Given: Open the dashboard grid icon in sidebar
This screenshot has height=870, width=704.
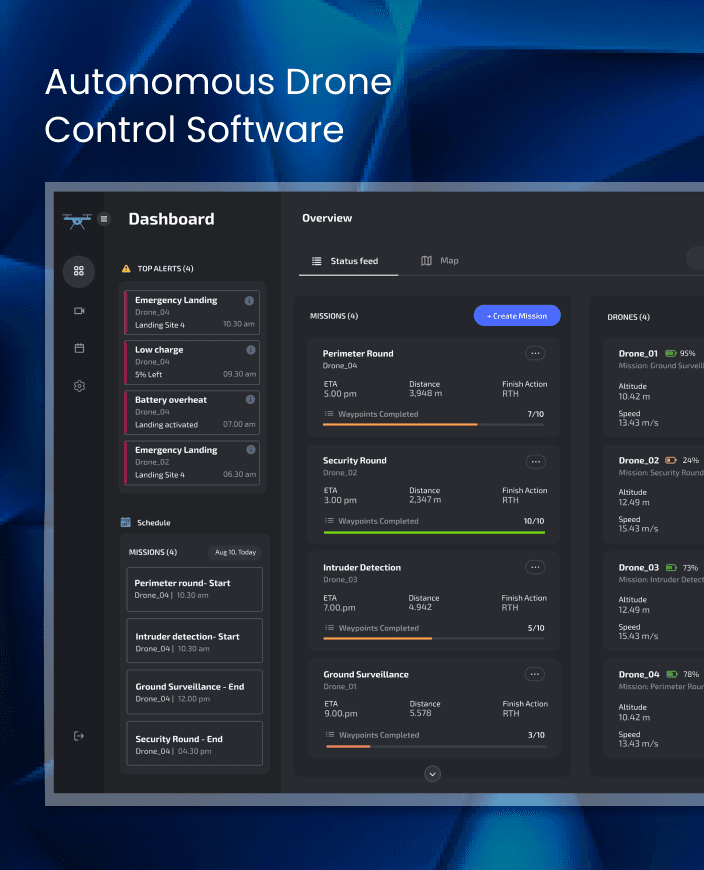Looking at the screenshot, I should pos(79,271).
